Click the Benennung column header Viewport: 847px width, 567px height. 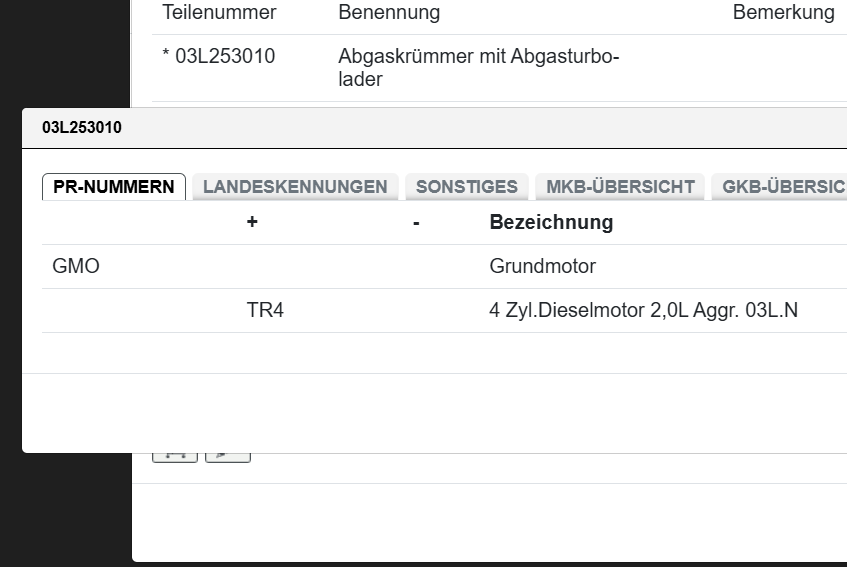(x=389, y=13)
